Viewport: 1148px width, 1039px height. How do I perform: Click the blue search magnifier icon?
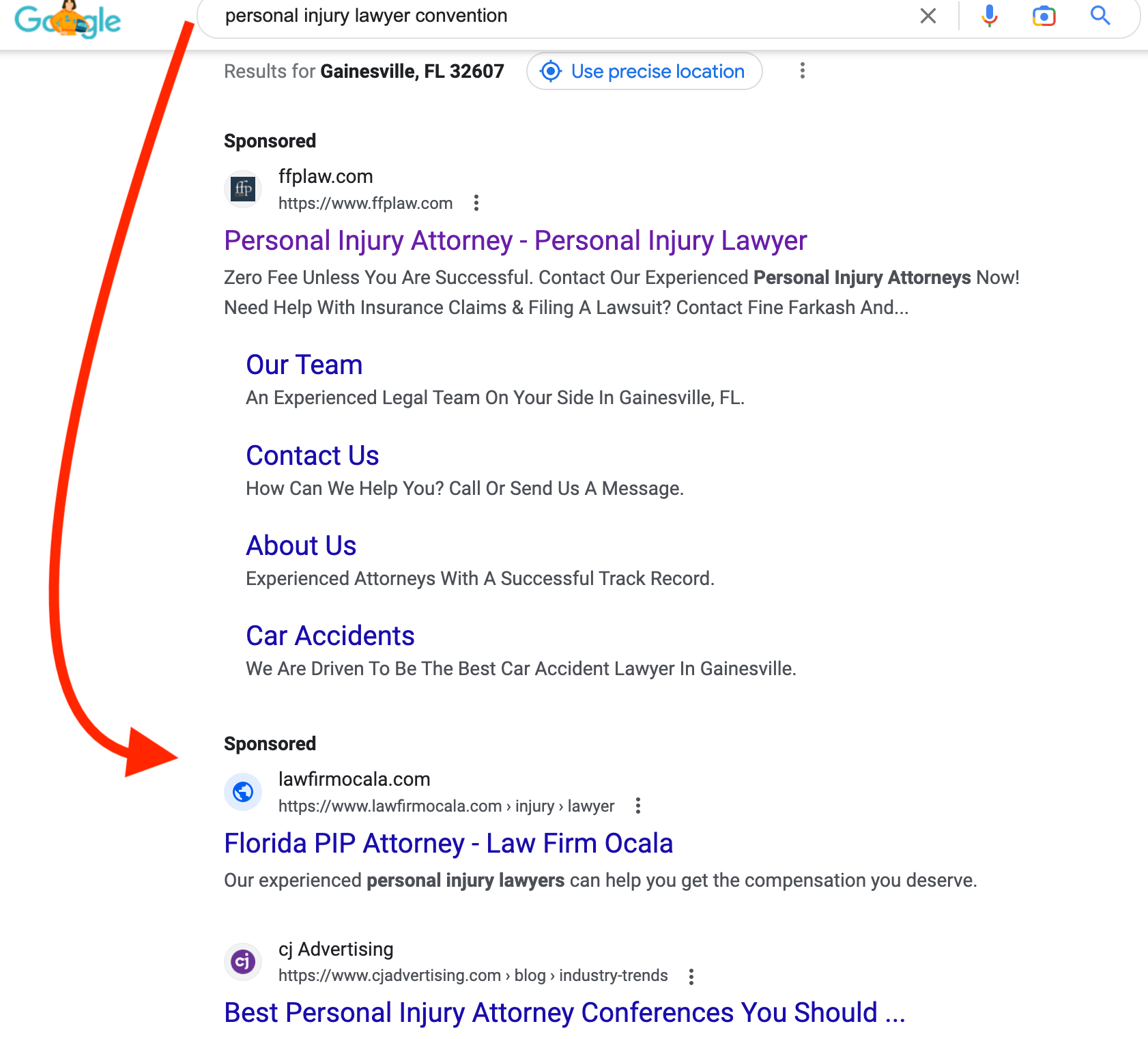click(x=1100, y=16)
